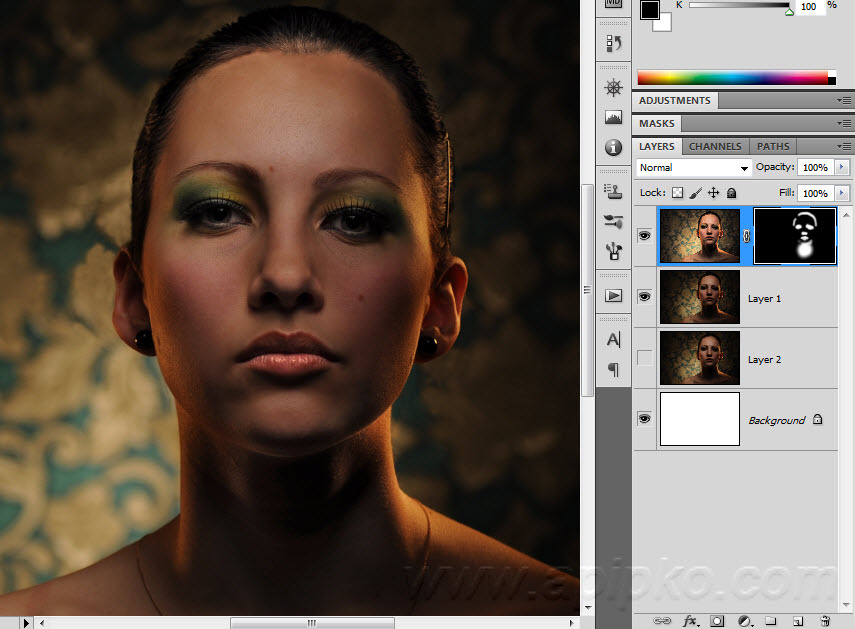Screen dimensions: 855x629
Task: Hide the Background layer eye icon
Action: (x=644, y=419)
